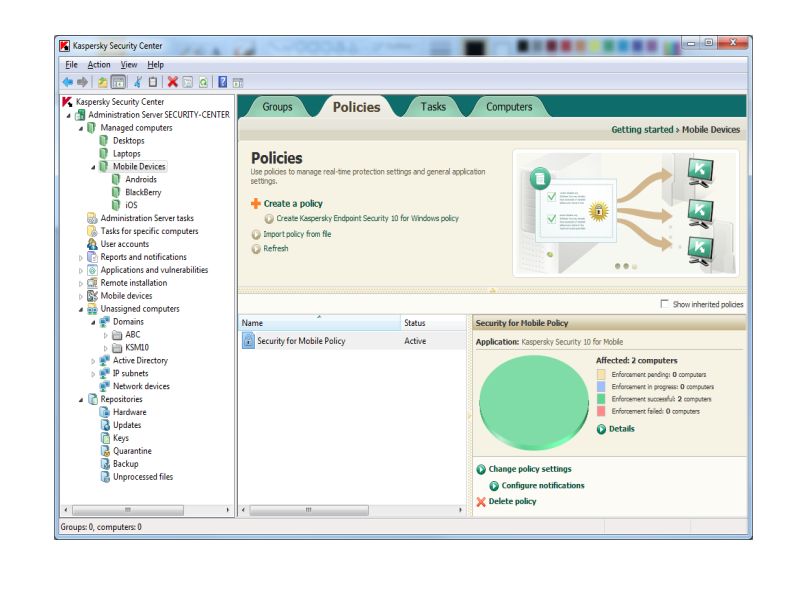Click the tree pane horizontal scrollbar
The image size is (800, 600).
[x=146, y=510]
